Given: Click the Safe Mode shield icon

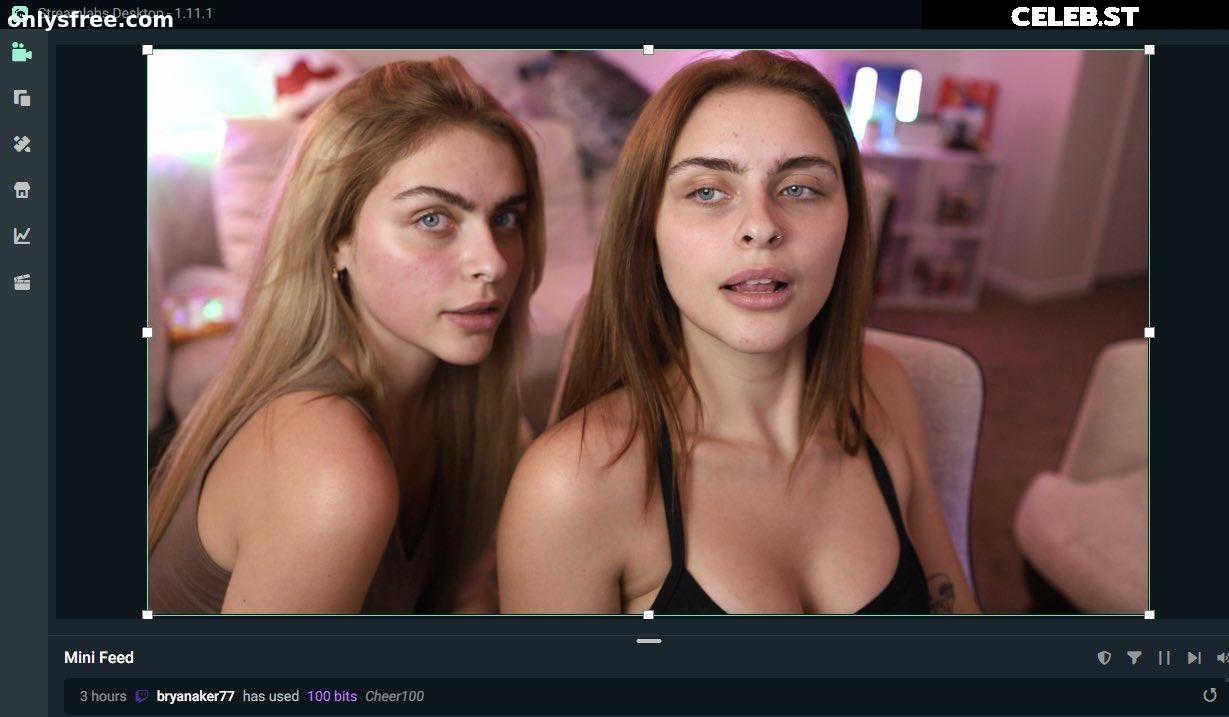Looking at the screenshot, I should click(x=1104, y=658).
